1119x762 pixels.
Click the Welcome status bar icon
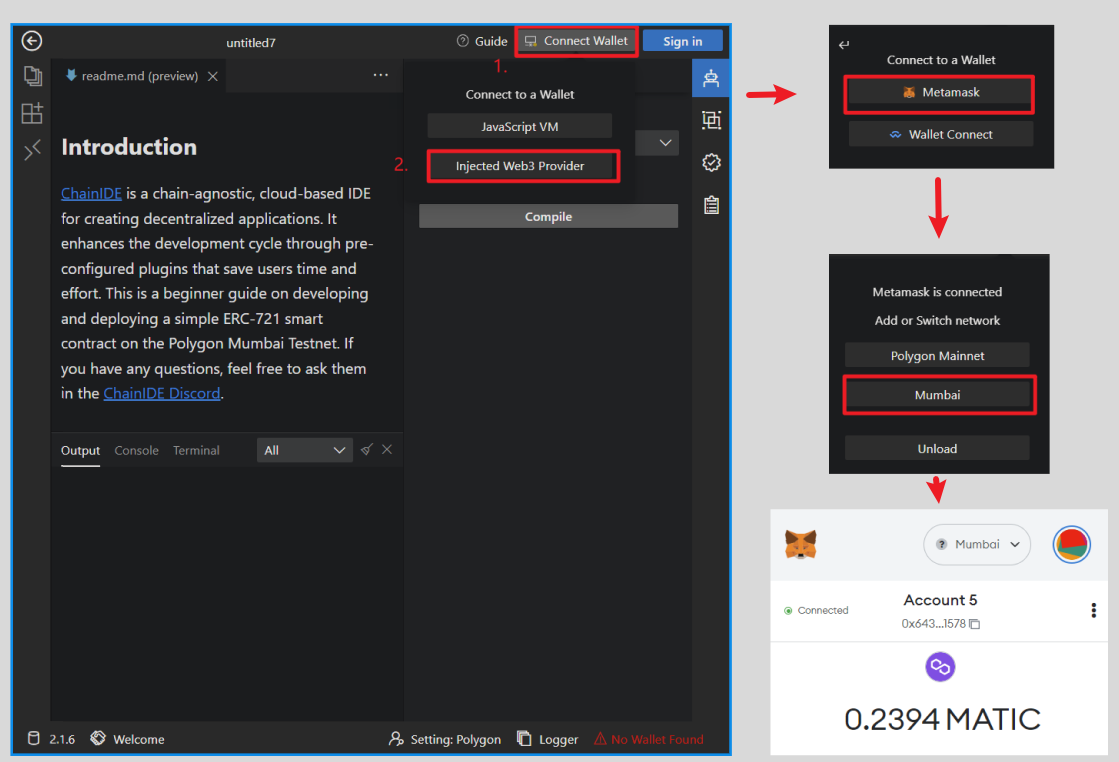click(x=98, y=738)
